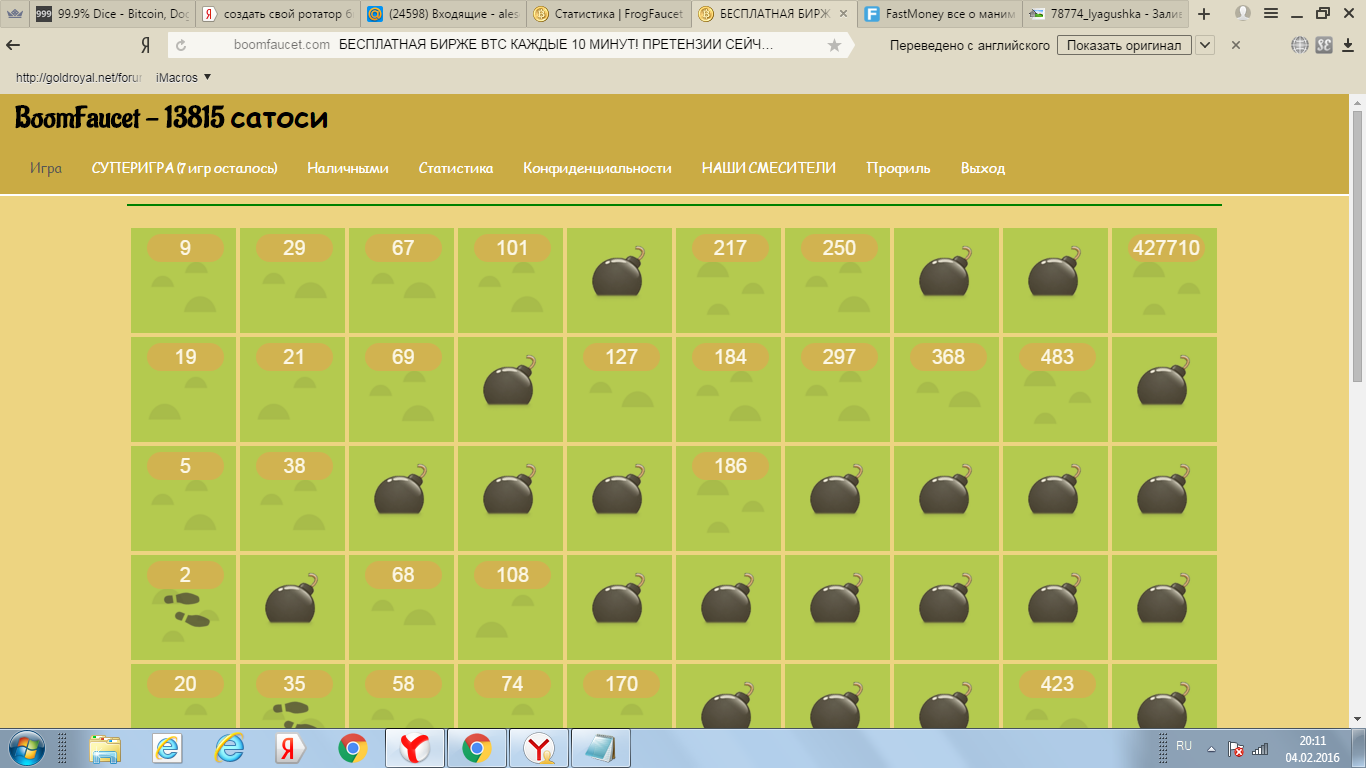This screenshot has height=768, width=1366.
Task: Click the 'Выход' logout link
Action: click(983, 168)
